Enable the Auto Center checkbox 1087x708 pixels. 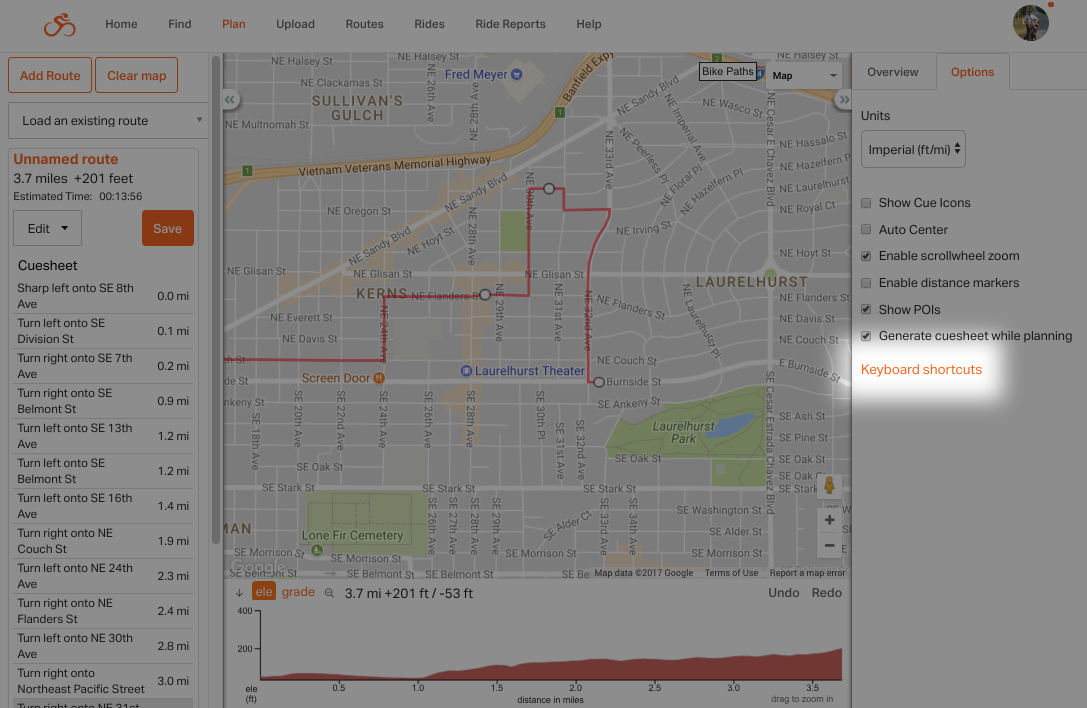point(866,230)
